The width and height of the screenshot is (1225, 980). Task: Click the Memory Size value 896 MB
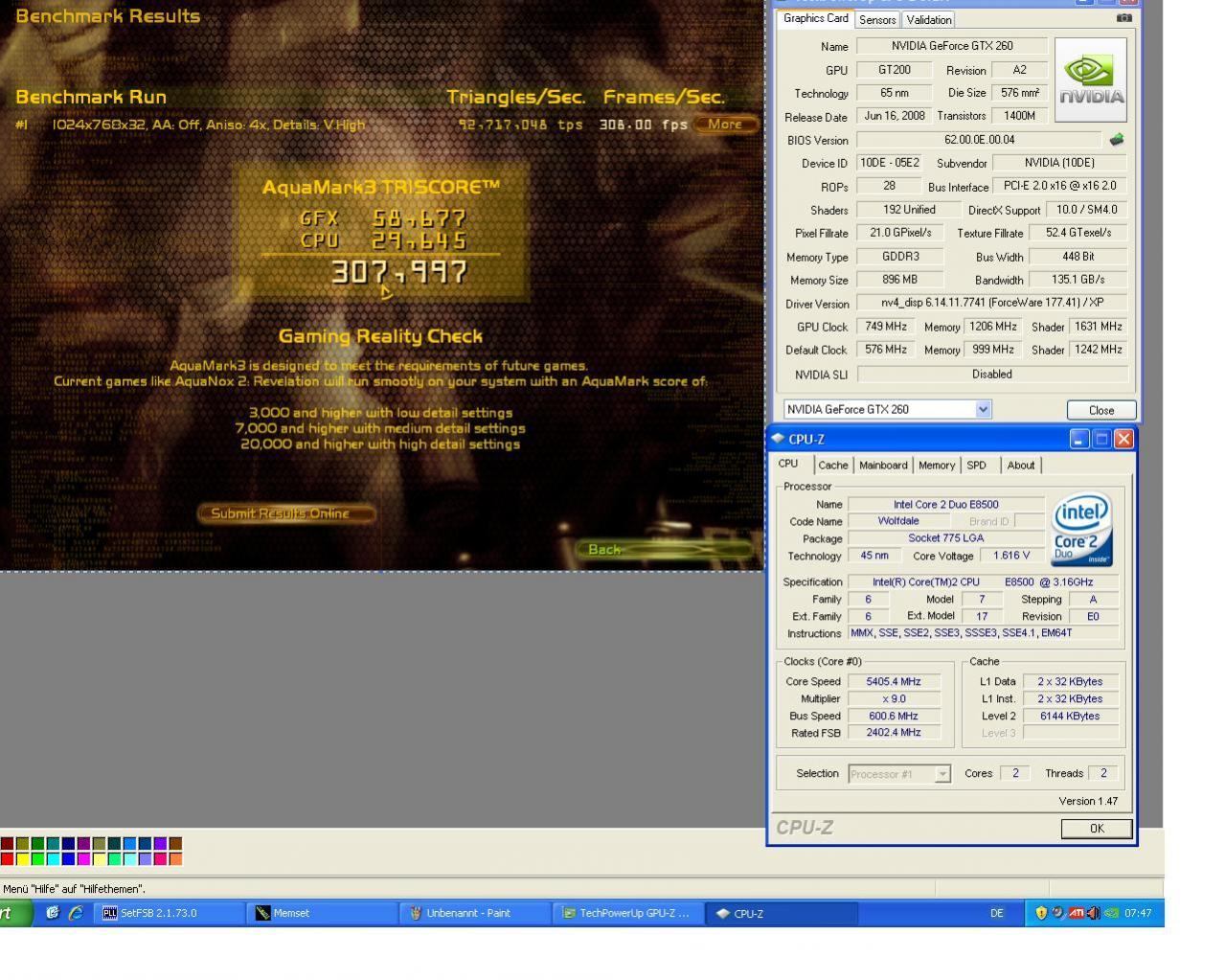(x=900, y=280)
